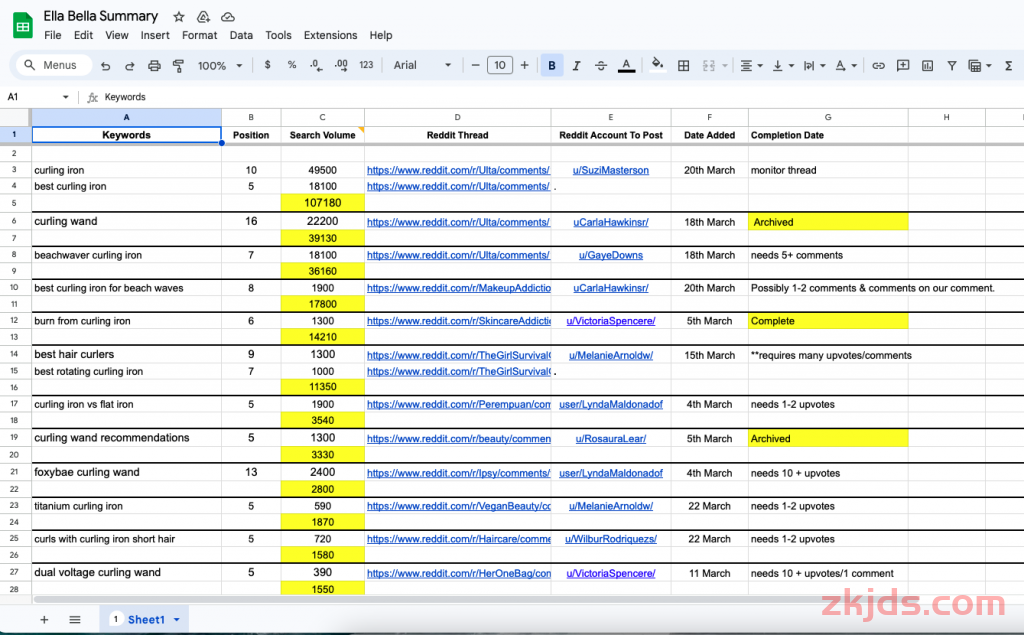Screen dimensions: 1024x635
Task: Select column D header
Action: (x=457, y=117)
